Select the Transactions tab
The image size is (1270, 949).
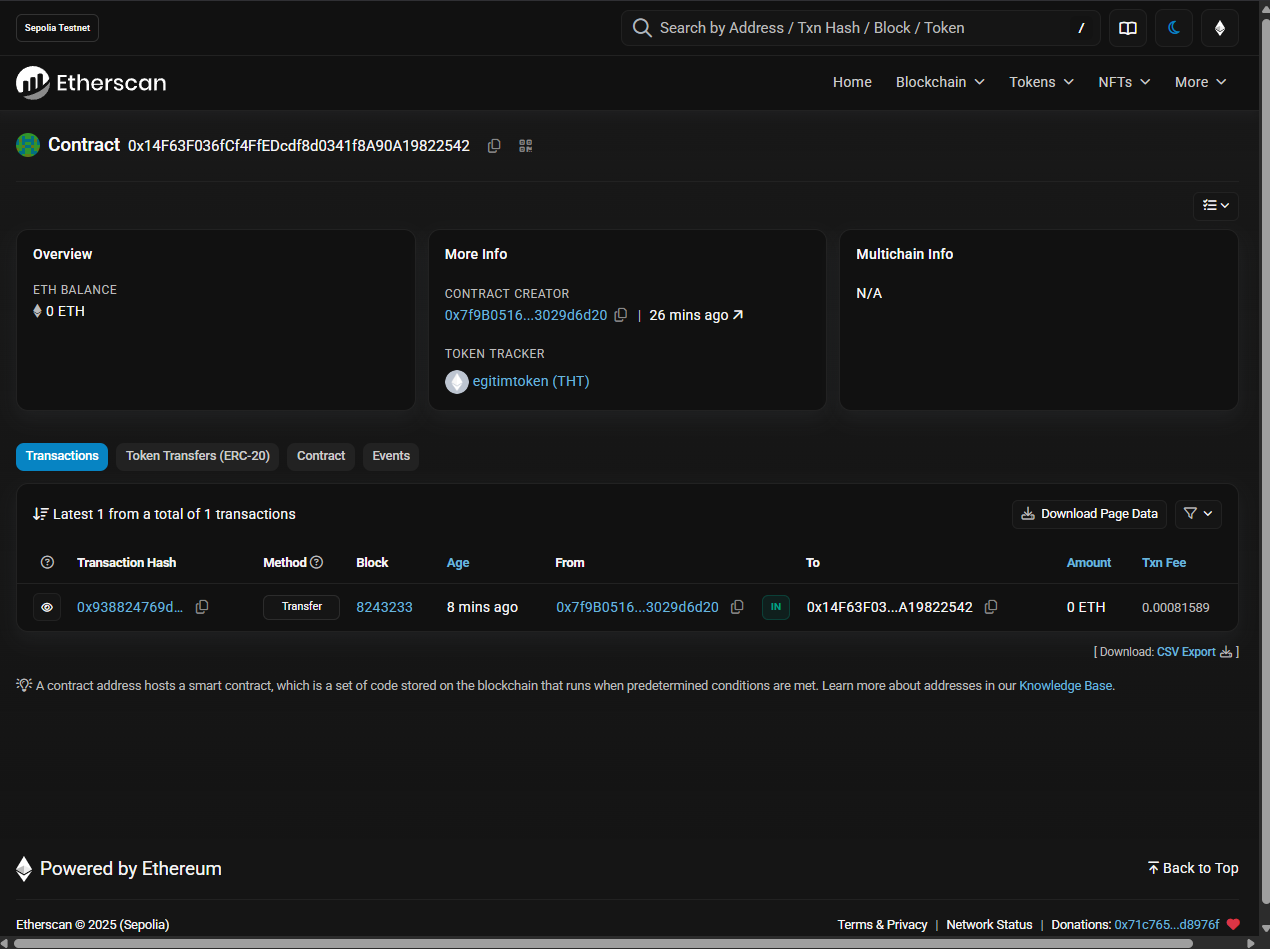pos(62,456)
